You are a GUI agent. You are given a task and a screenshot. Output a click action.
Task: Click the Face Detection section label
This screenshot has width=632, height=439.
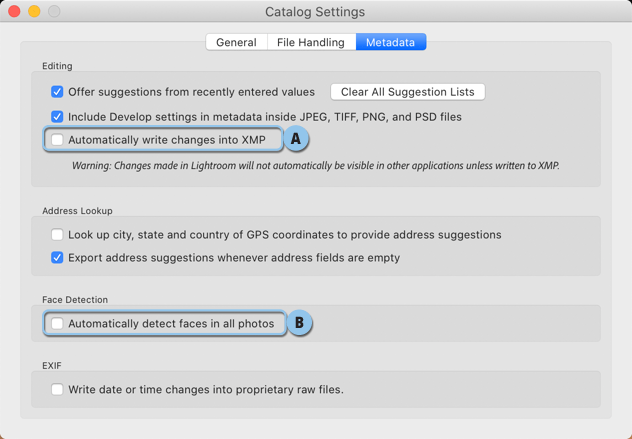click(75, 300)
